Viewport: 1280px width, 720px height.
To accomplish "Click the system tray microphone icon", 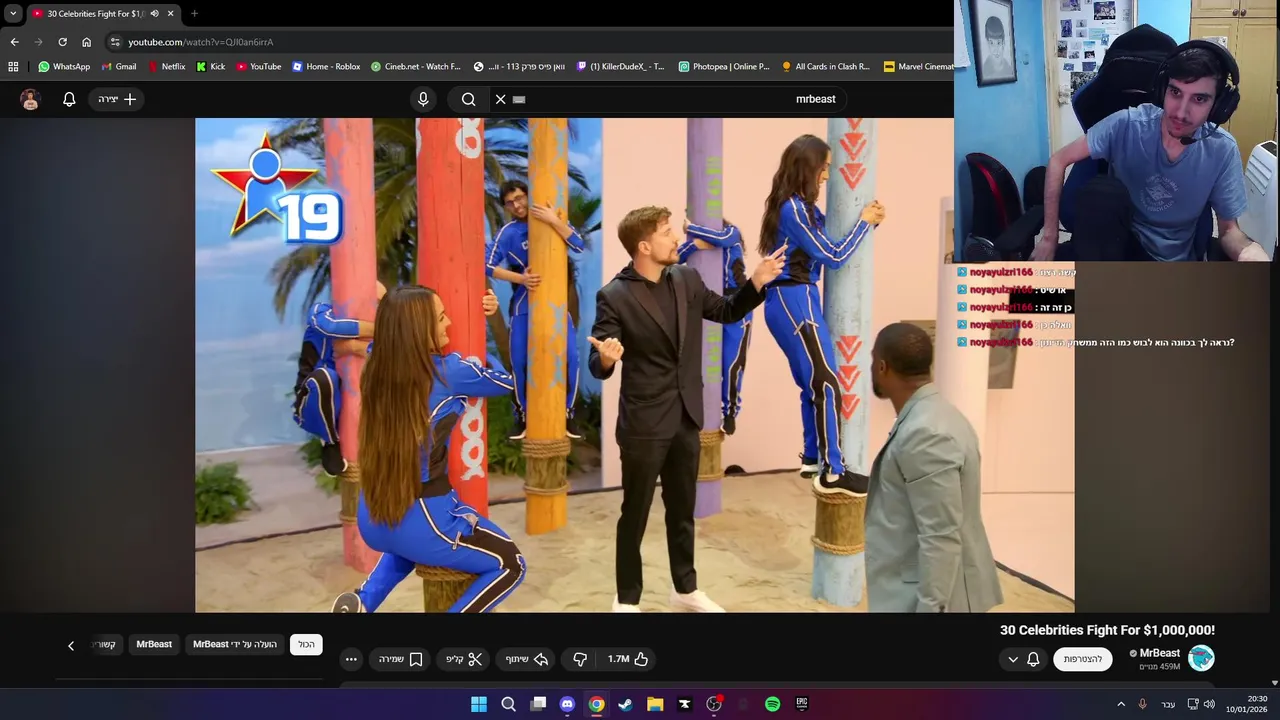I will point(1142,704).
